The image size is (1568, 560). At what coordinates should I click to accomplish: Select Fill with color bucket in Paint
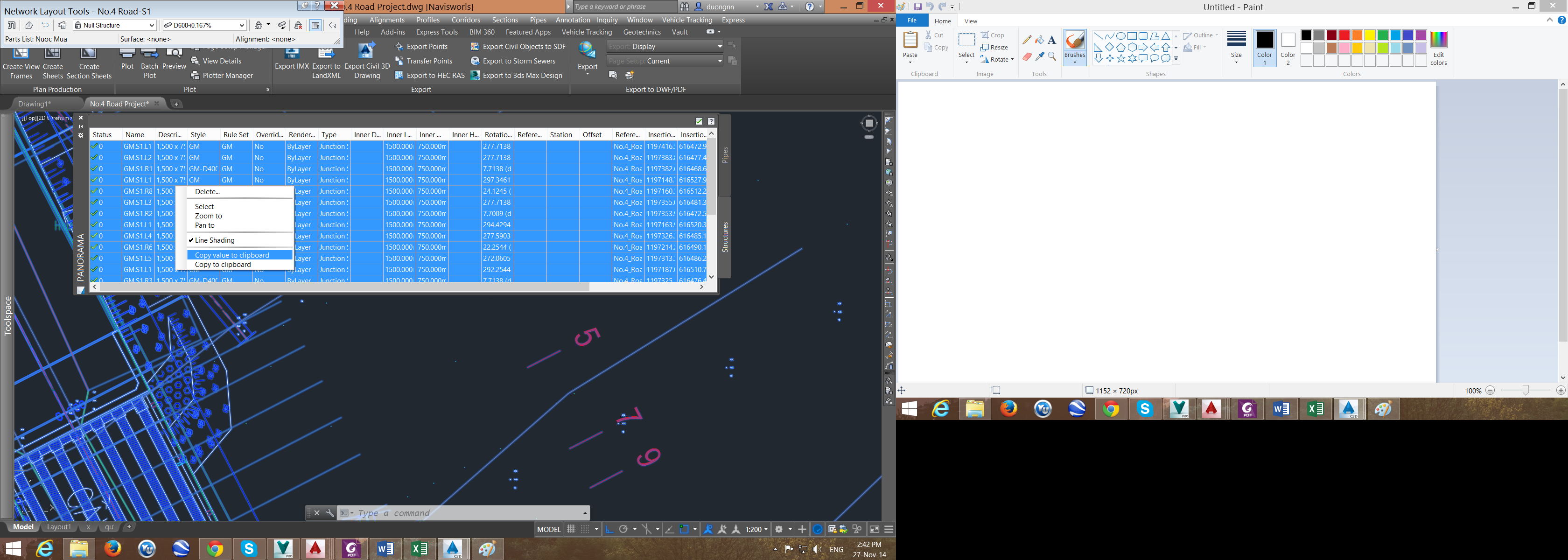point(1040,40)
